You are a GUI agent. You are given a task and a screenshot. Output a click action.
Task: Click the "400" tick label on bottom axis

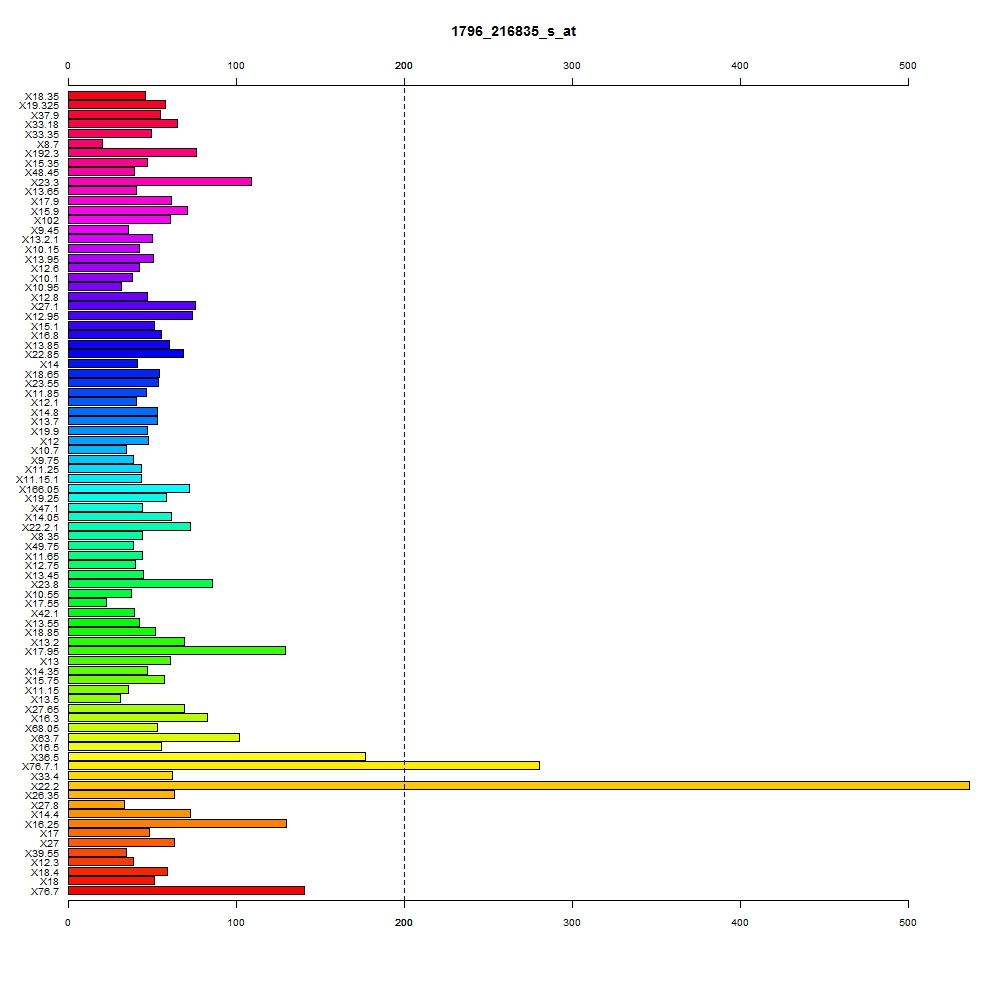740,922
